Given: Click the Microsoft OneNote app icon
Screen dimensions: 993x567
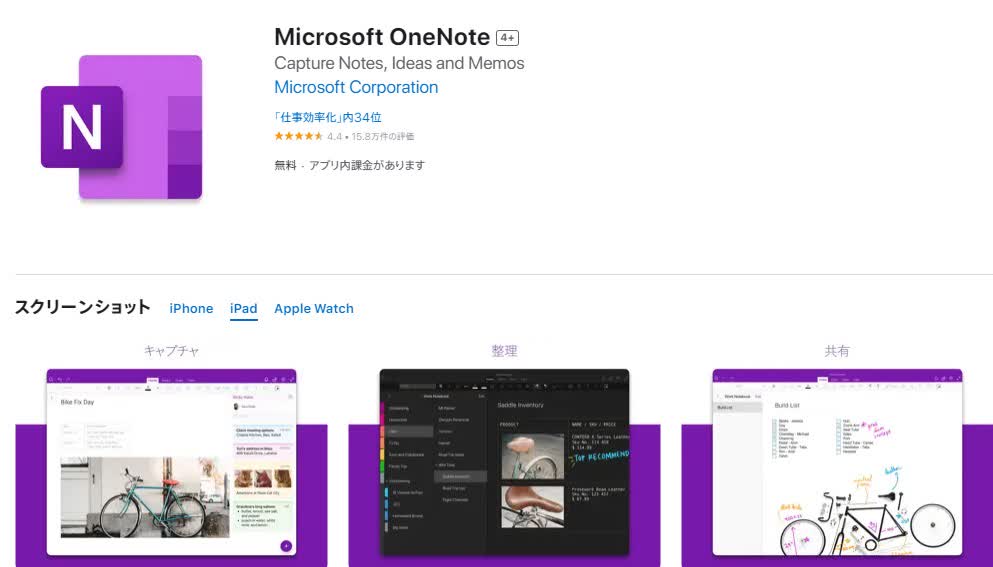Looking at the screenshot, I should 122,127.
